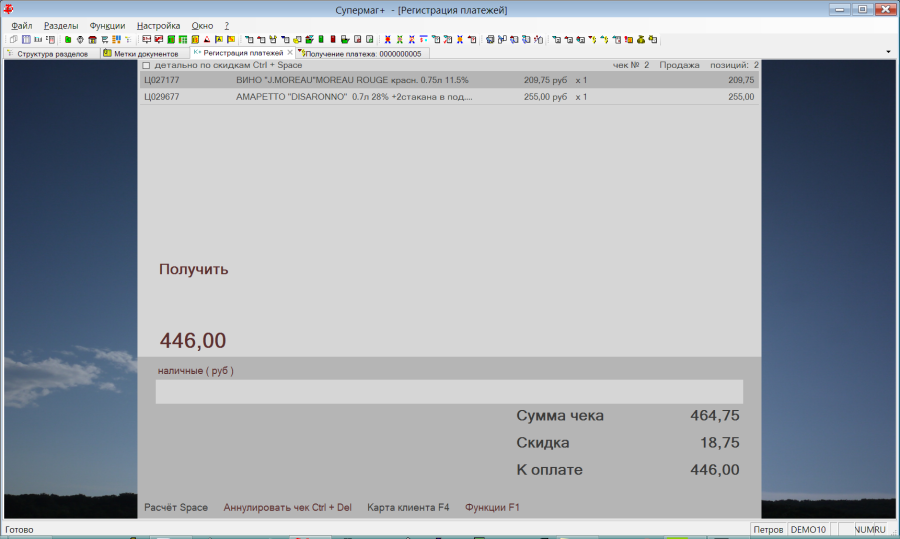Click the К оплате value 446,00
The height and width of the screenshot is (539, 900).
715,470
